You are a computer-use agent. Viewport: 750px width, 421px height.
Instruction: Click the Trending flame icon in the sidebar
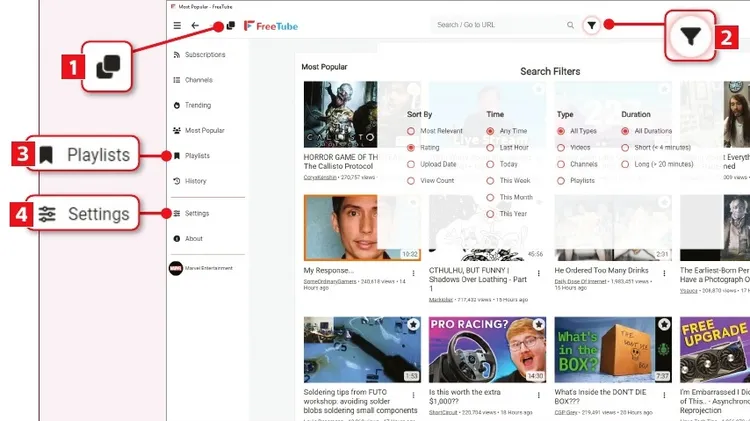tap(176, 105)
